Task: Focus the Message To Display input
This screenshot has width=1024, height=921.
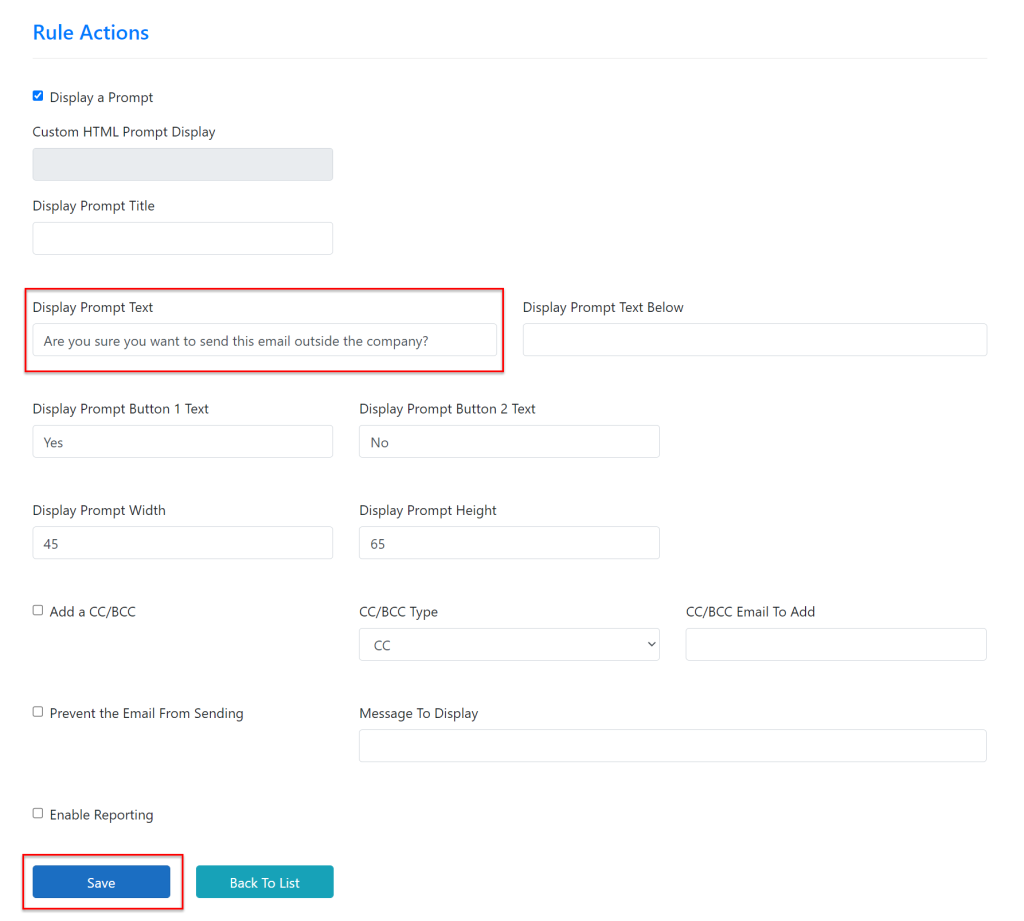Action: click(x=672, y=745)
